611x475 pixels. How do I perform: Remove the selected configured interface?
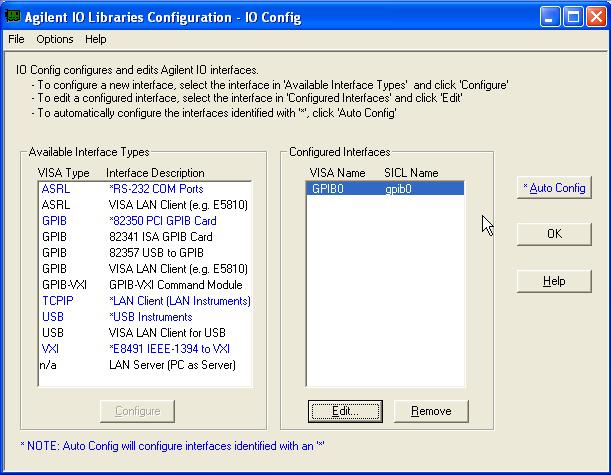431,411
